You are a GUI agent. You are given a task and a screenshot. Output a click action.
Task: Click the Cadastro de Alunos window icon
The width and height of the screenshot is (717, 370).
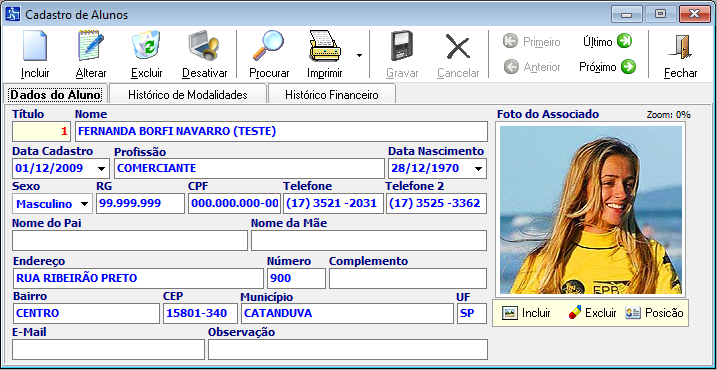pos(13,14)
